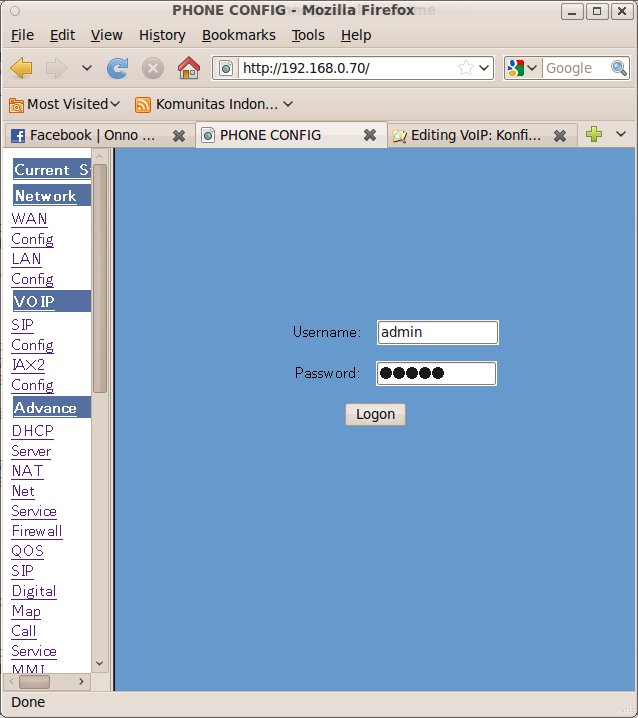
Task: Click the Editing VoIP tab wiki icon
Action: click(x=399, y=136)
